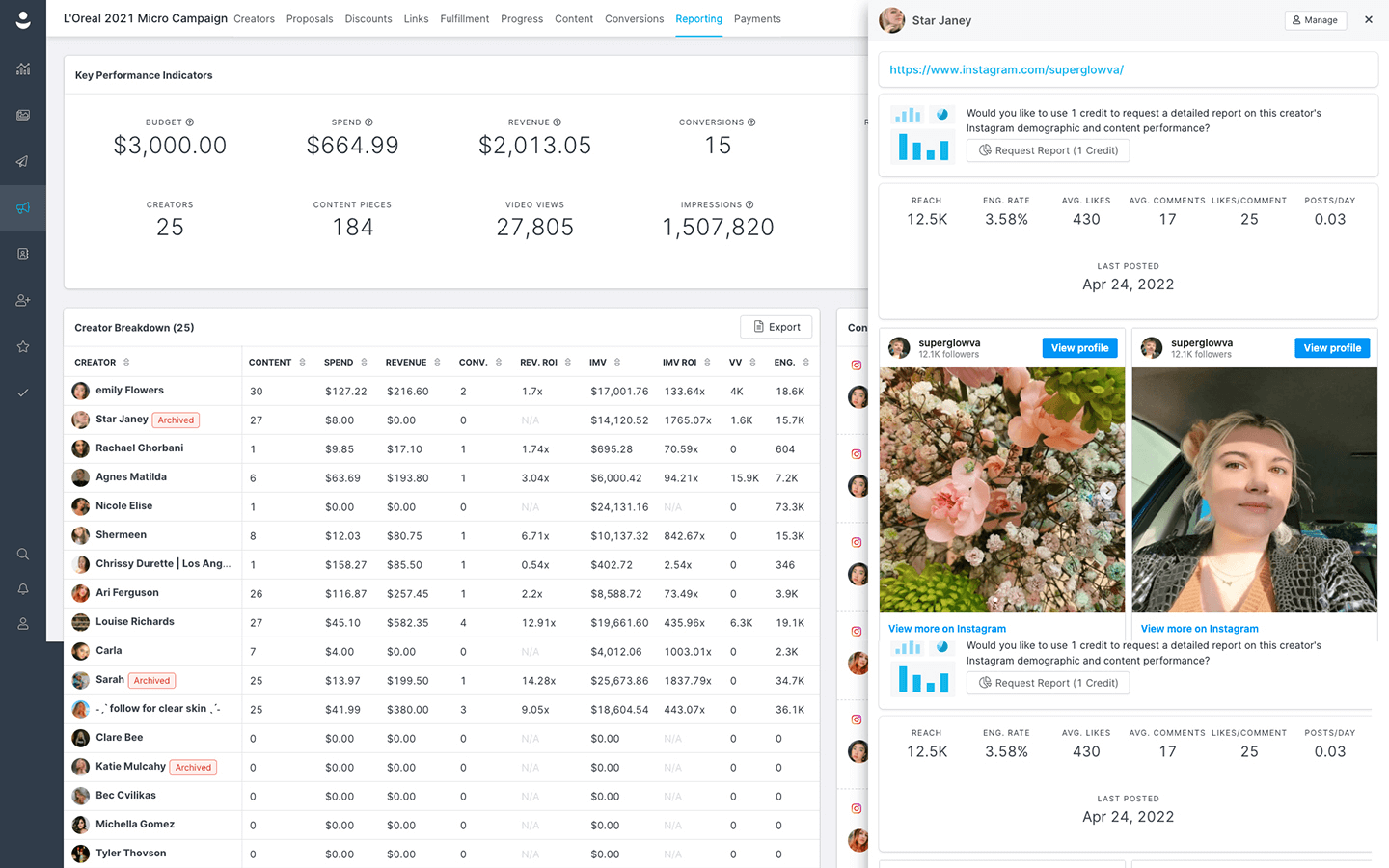
Task: Click View profile on the flowers post
Action: tap(1079, 348)
